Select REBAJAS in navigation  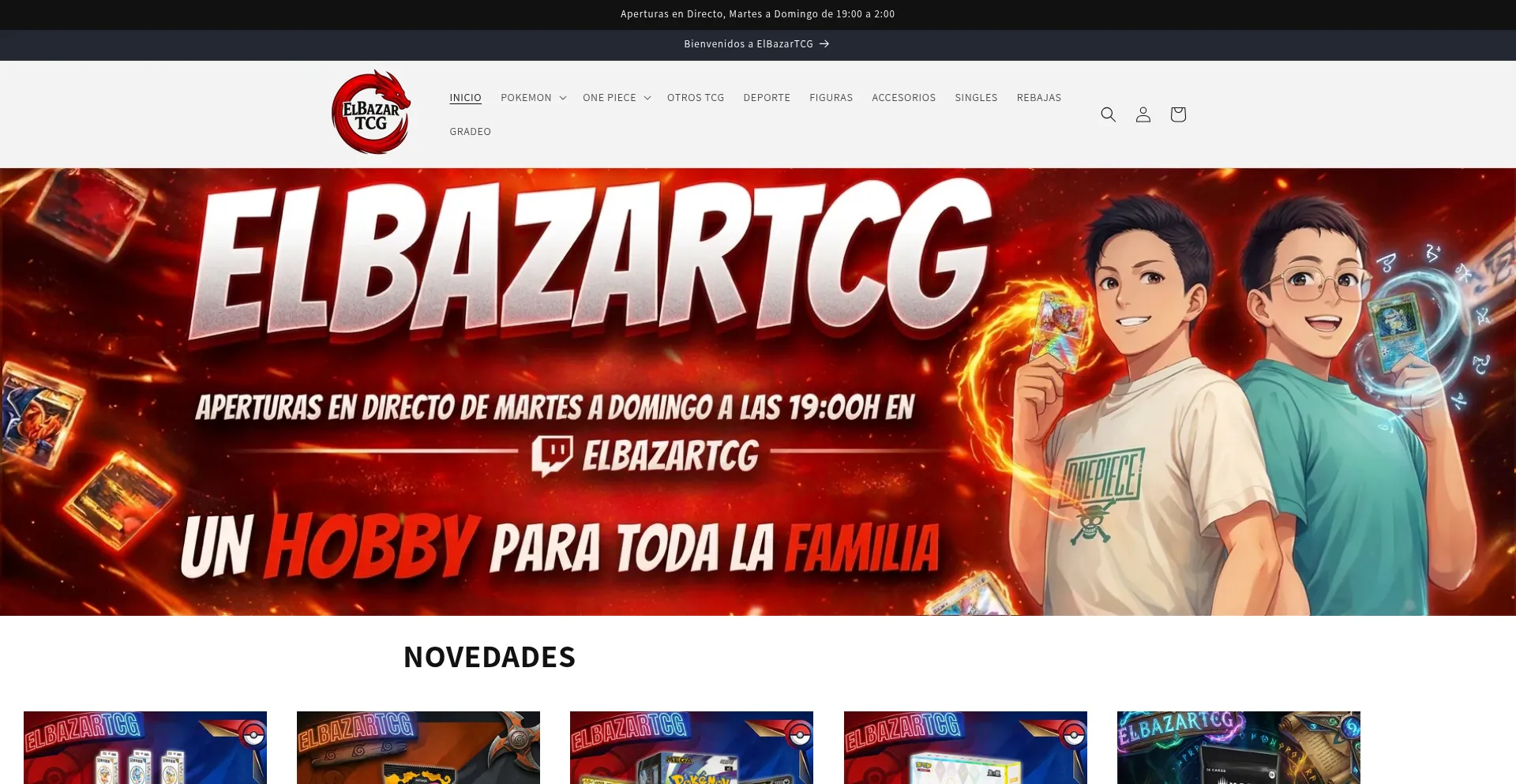tap(1039, 98)
